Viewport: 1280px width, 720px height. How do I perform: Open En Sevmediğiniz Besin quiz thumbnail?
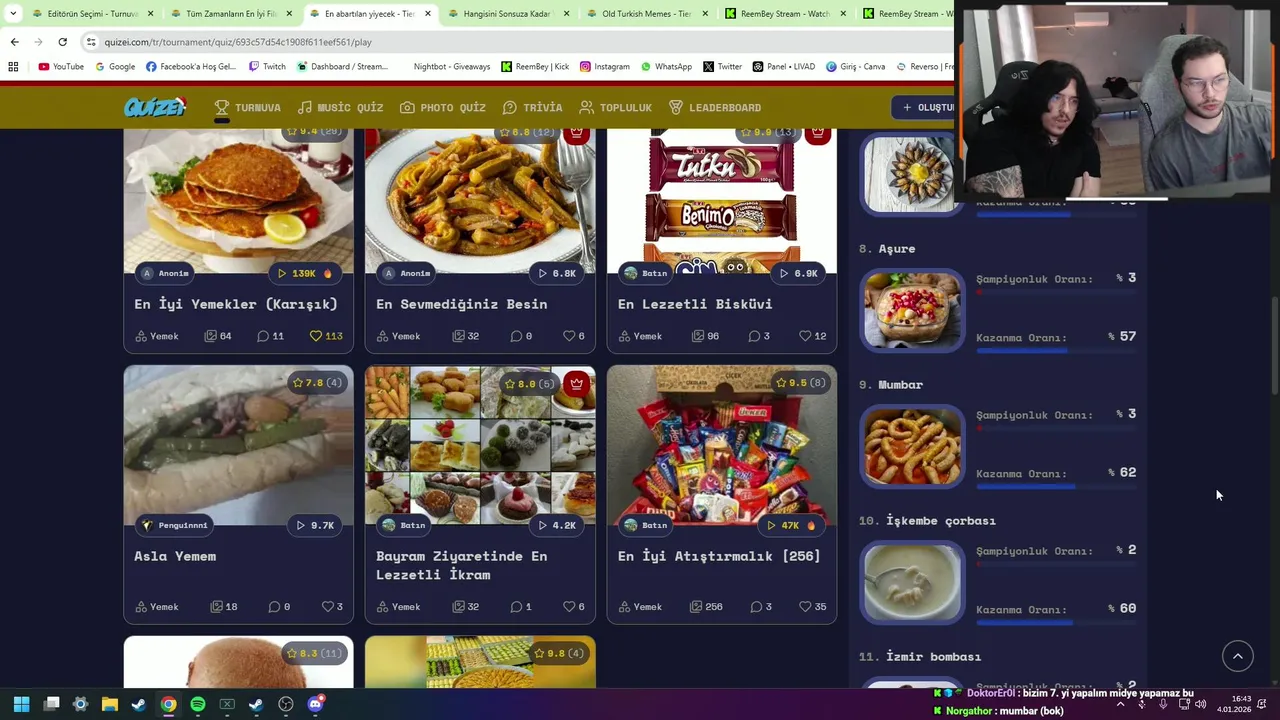[480, 201]
